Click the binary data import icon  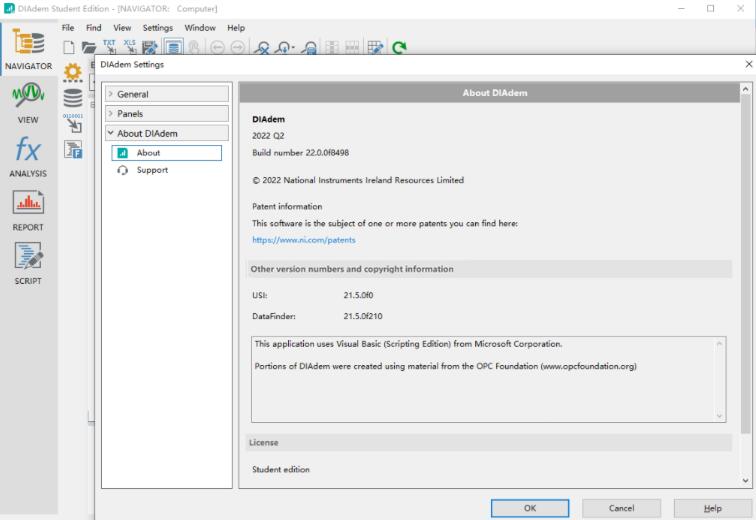(x=73, y=123)
